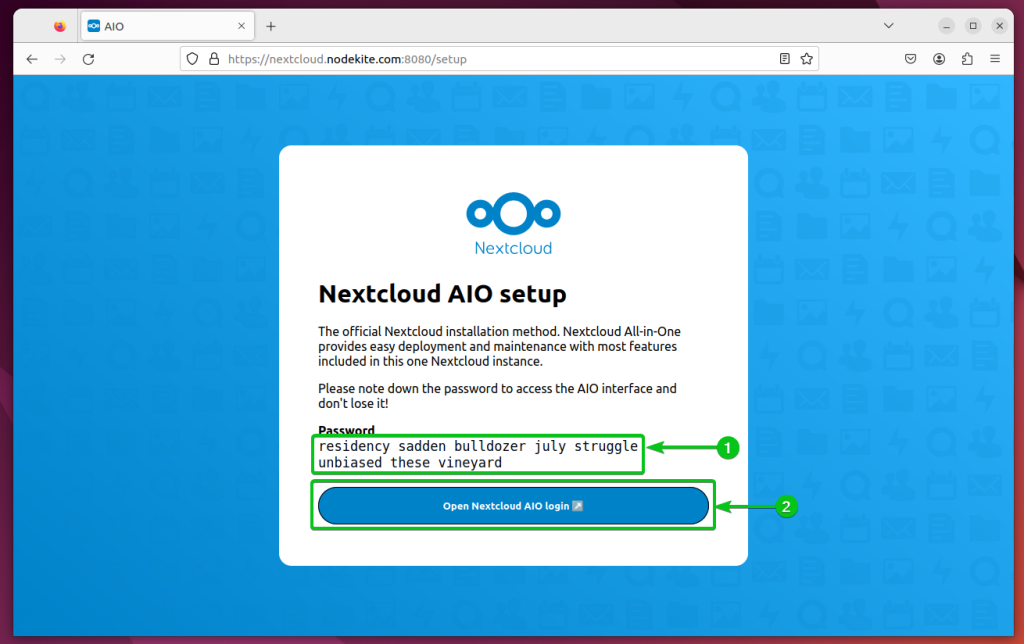Open the extensions puzzle-piece icon

(x=966, y=58)
